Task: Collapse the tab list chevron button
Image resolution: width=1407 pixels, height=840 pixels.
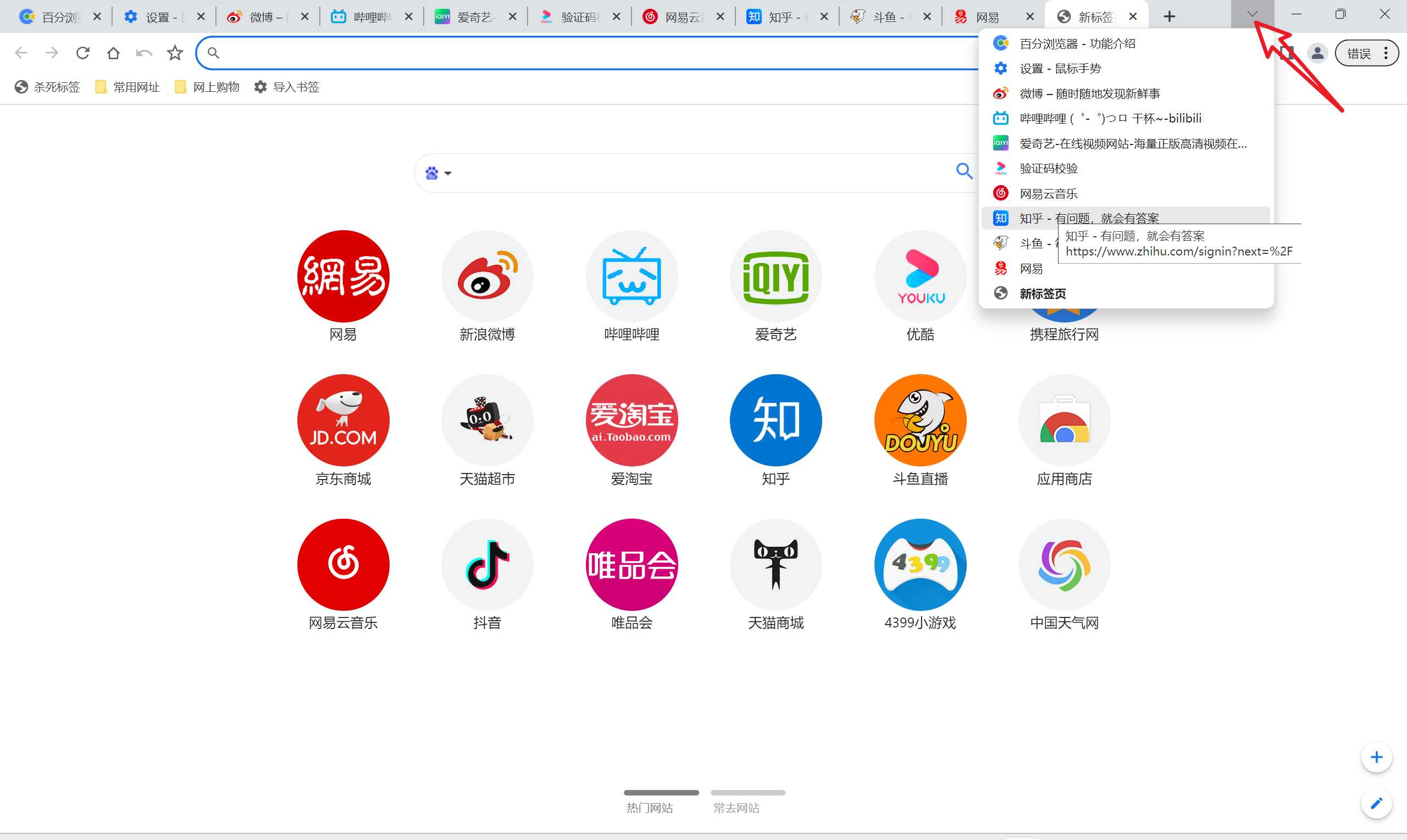Action: click(x=1253, y=14)
